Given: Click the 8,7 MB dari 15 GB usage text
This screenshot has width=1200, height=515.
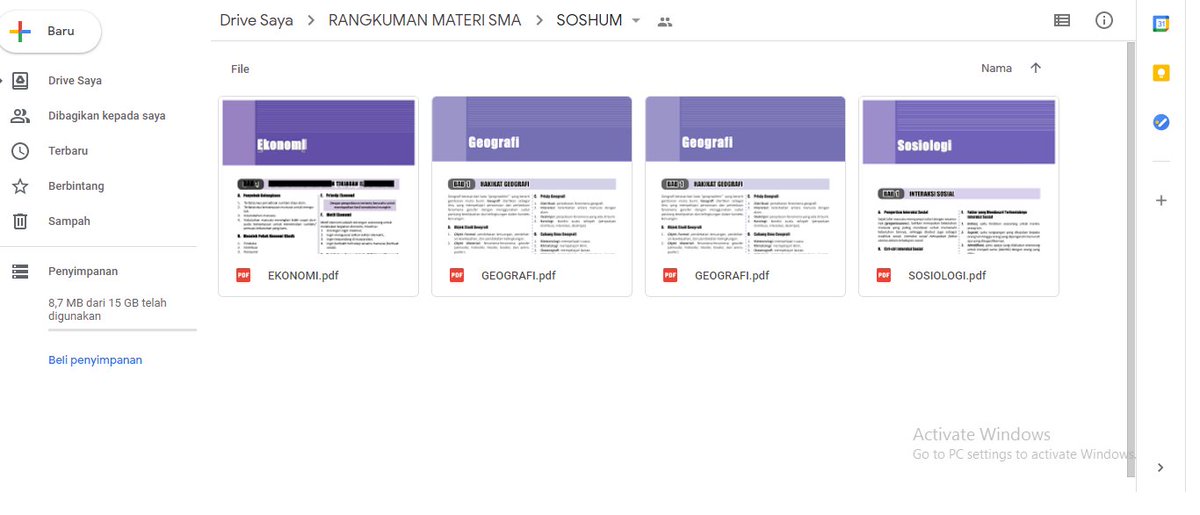Looking at the screenshot, I should click(107, 309).
